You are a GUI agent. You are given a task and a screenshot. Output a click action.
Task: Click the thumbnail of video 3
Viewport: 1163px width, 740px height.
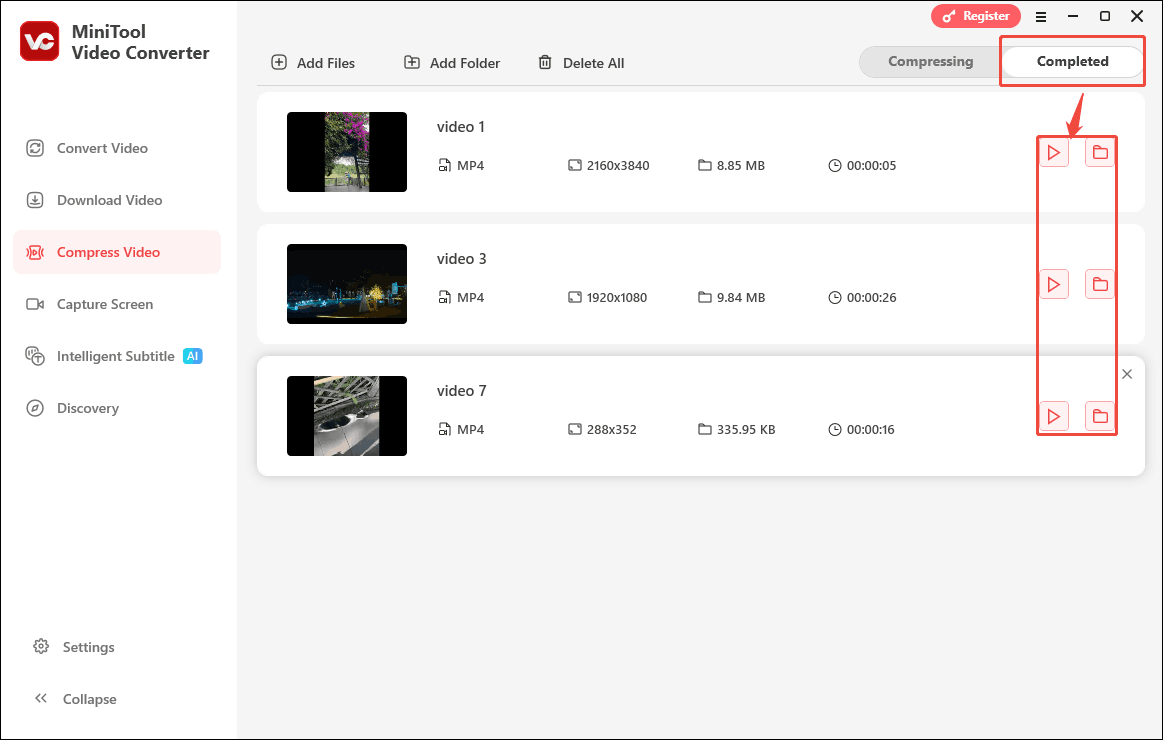[x=347, y=284]
